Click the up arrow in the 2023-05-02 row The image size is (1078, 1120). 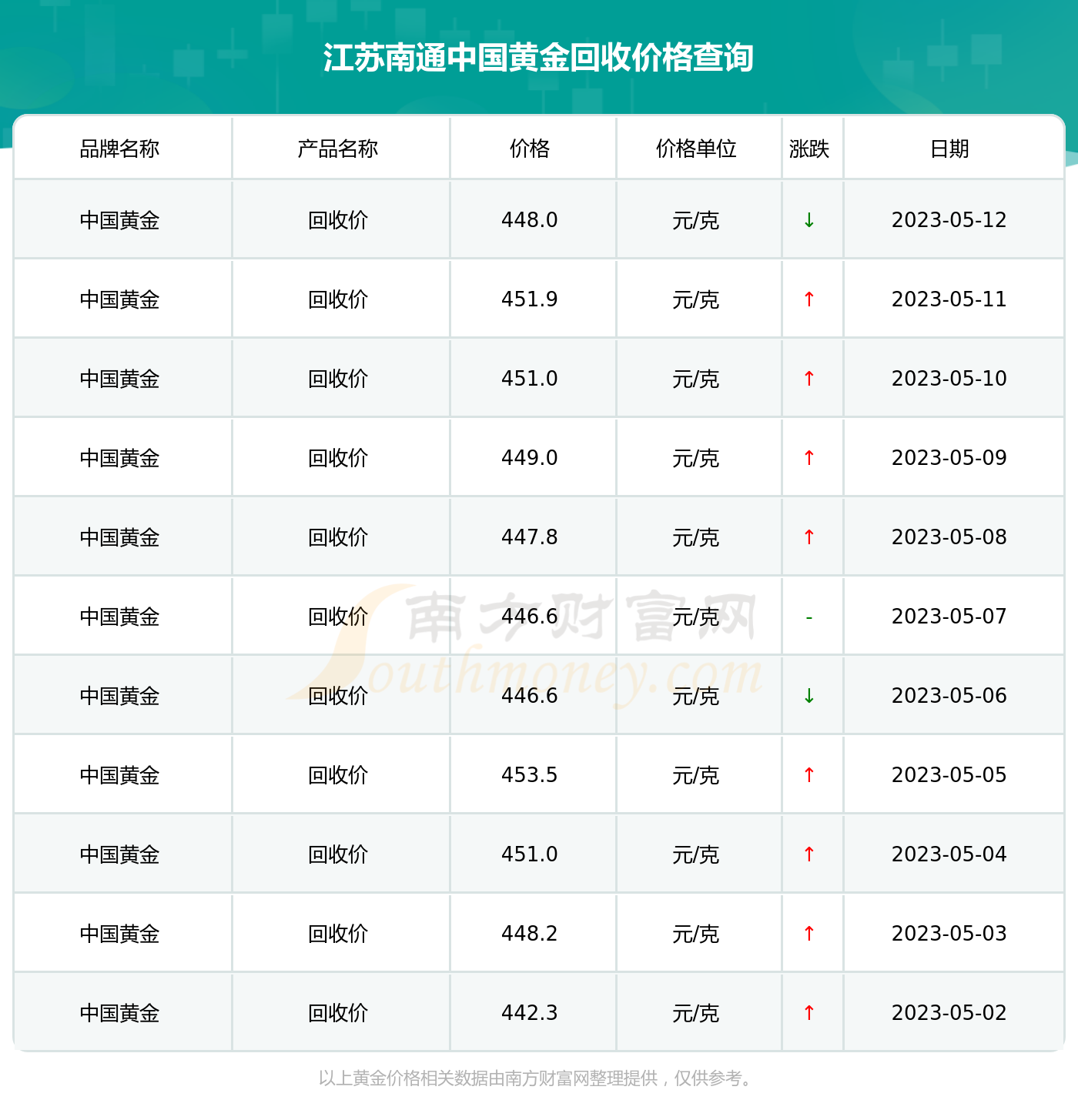point(809,1013)
